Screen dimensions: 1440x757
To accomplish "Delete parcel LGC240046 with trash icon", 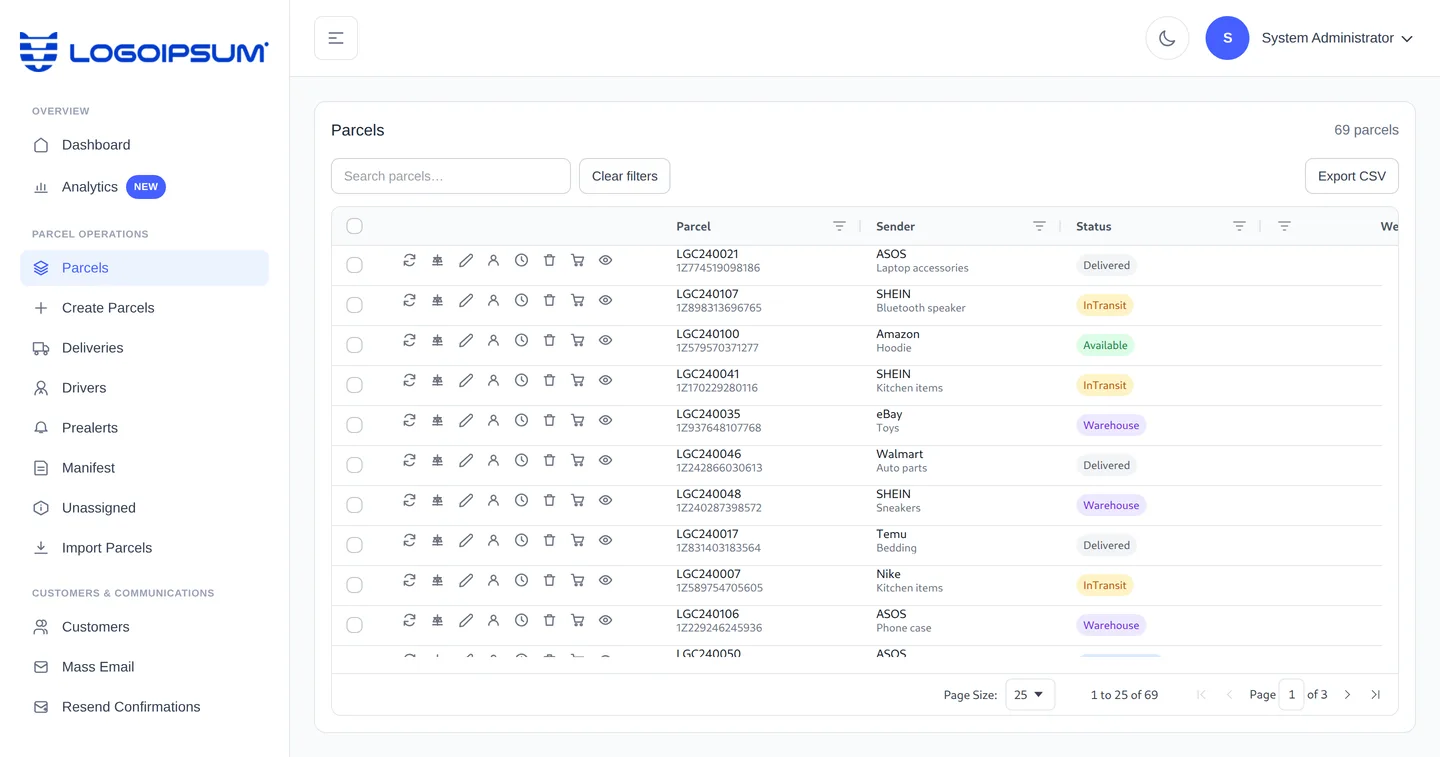I will [549, 460].
